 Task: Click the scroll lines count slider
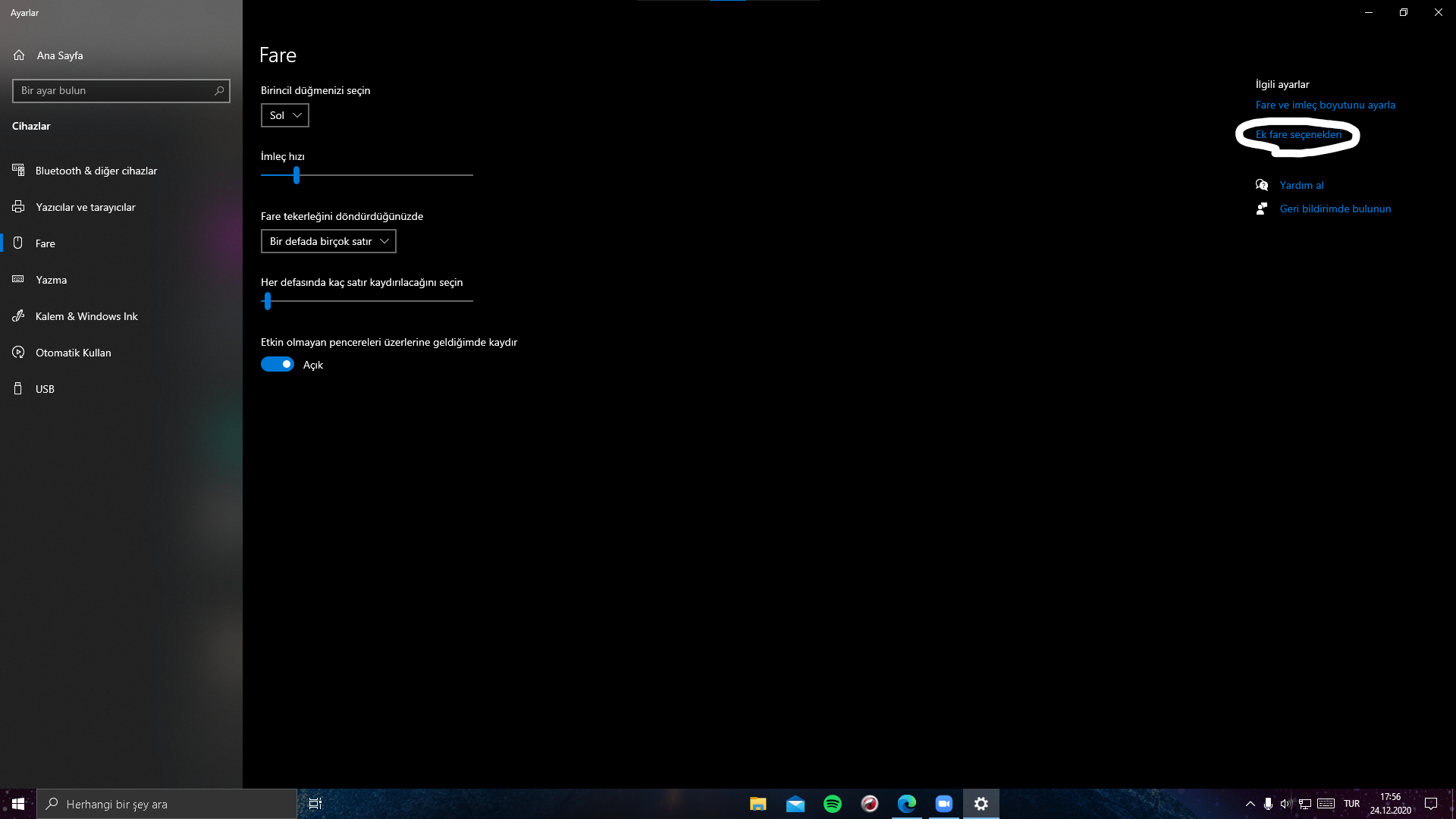point(268,301)
